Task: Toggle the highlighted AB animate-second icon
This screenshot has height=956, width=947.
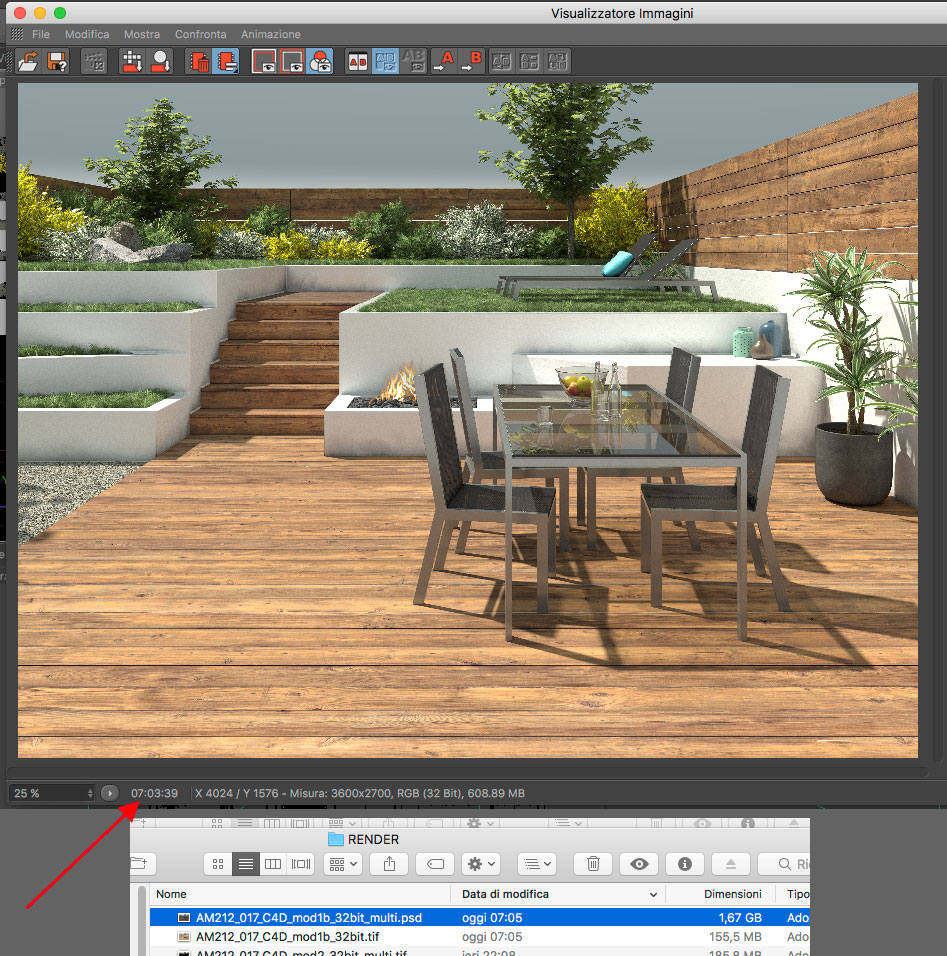Action: [x=386, y=62]
